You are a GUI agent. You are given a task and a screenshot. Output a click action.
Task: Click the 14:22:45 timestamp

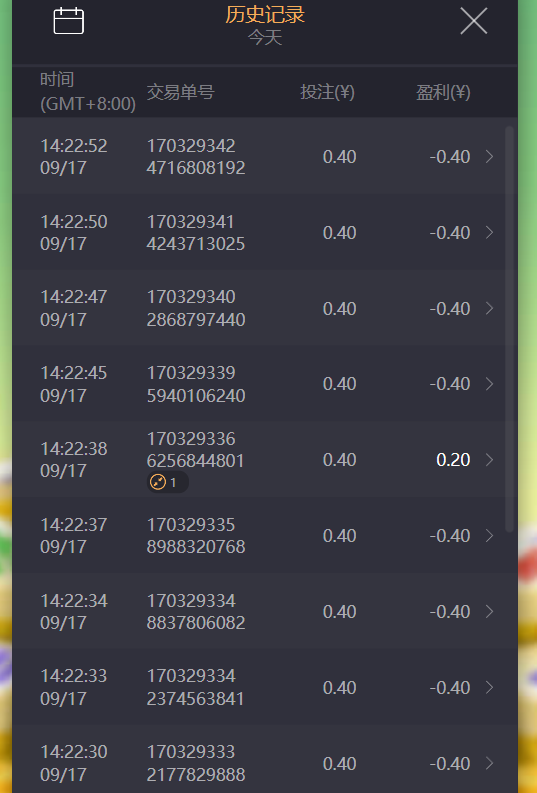tap(74, 373)
